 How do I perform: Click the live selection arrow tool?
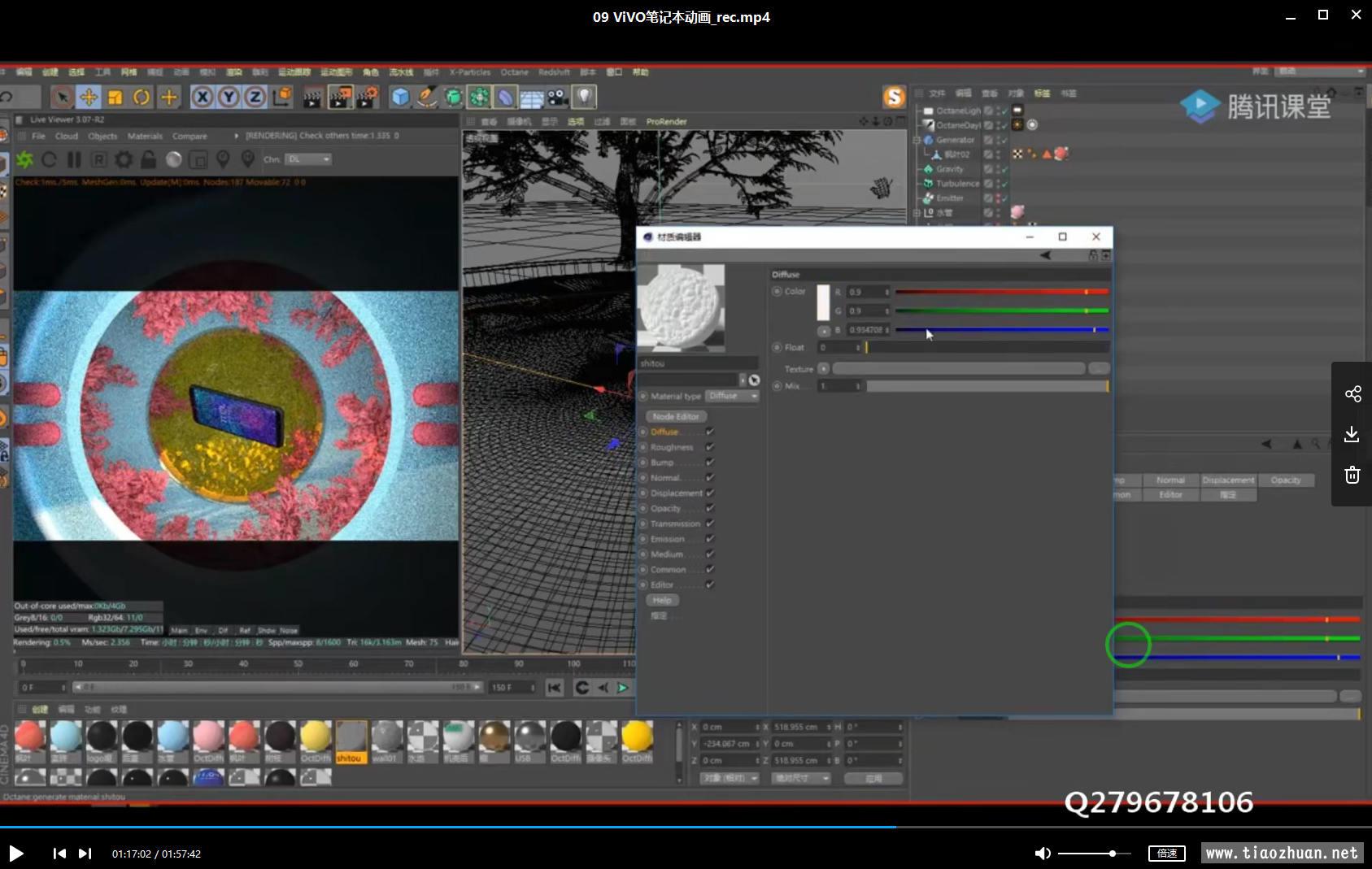coord(62,98)
